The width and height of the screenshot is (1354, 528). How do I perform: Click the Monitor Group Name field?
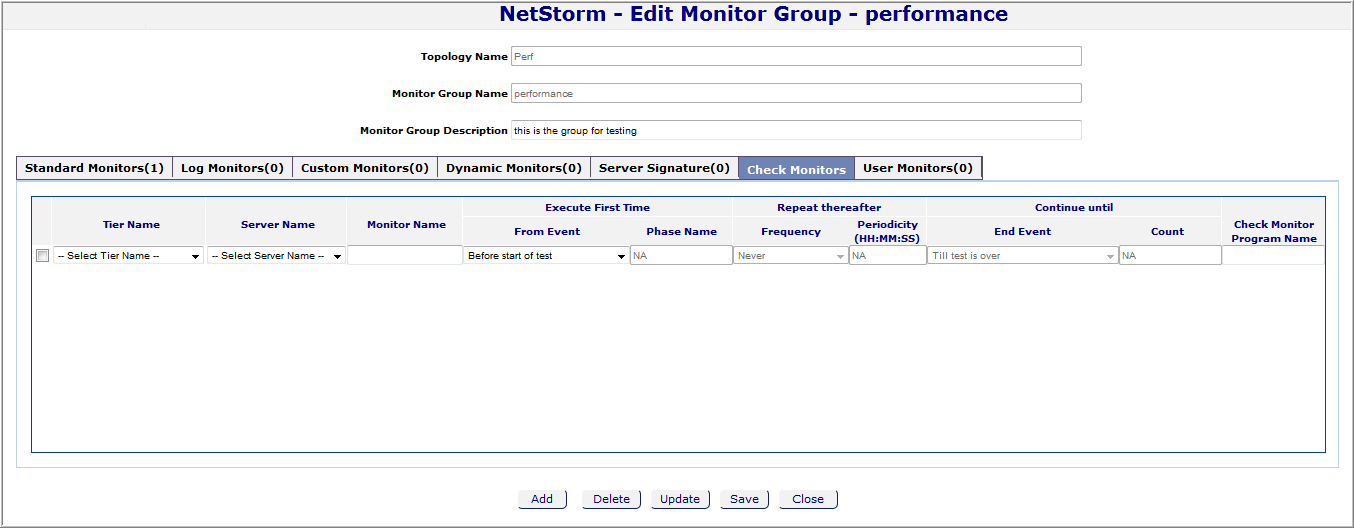tap(796, 93)
